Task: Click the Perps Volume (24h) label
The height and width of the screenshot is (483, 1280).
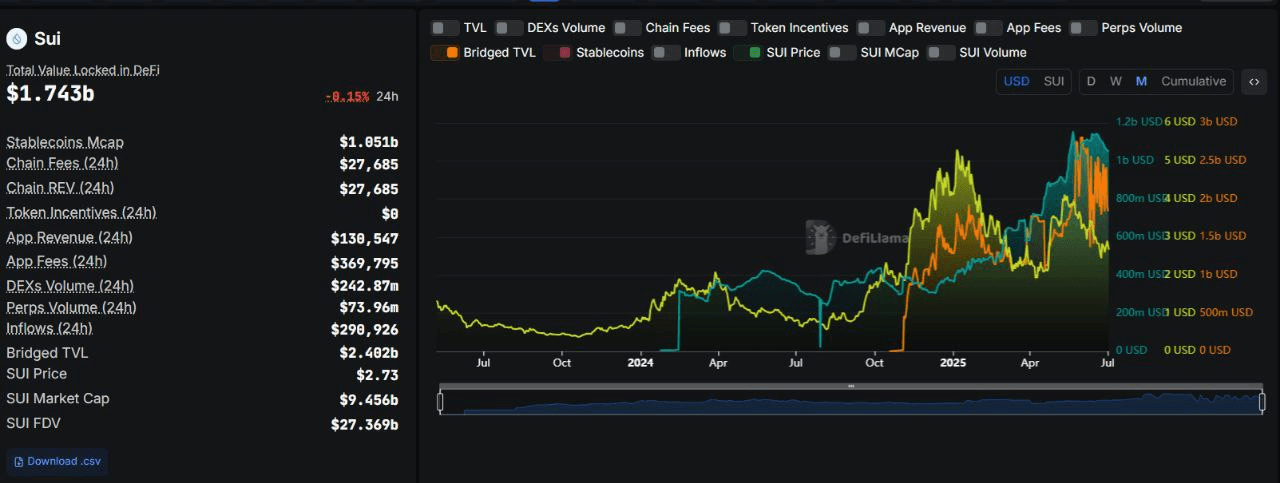Action: click(71, 308)
